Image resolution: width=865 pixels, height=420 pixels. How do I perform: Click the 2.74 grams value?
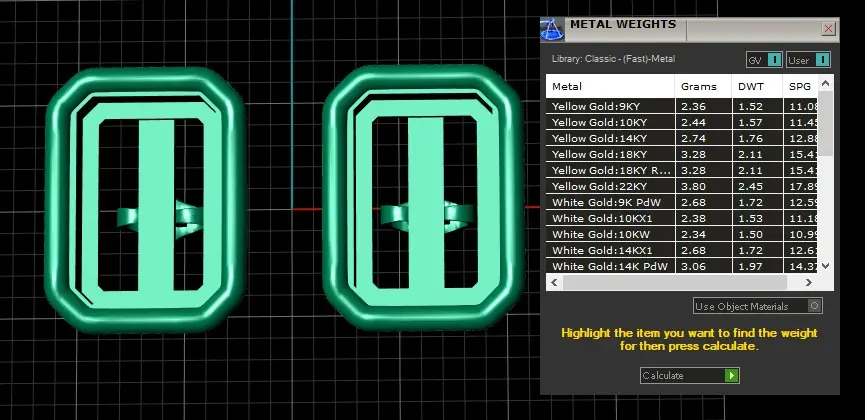coord(691,139)
